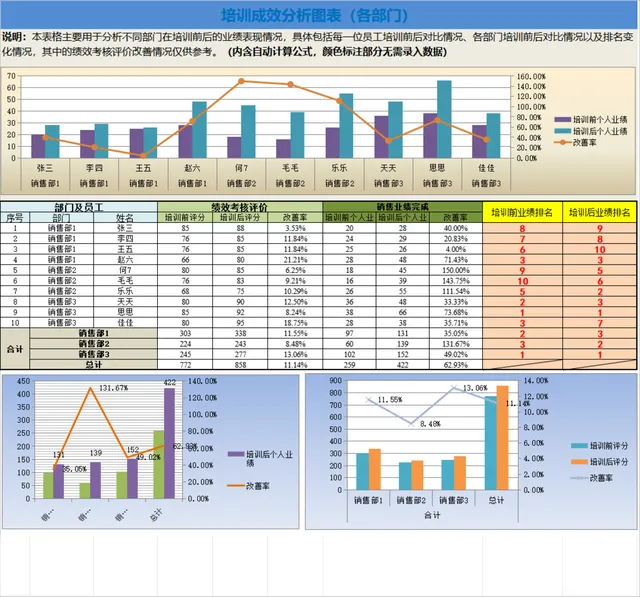Screen dimensions: 640x597
Task: Click tall purple 总计 bar in bottom-left chart
Action: click(169, 443)
